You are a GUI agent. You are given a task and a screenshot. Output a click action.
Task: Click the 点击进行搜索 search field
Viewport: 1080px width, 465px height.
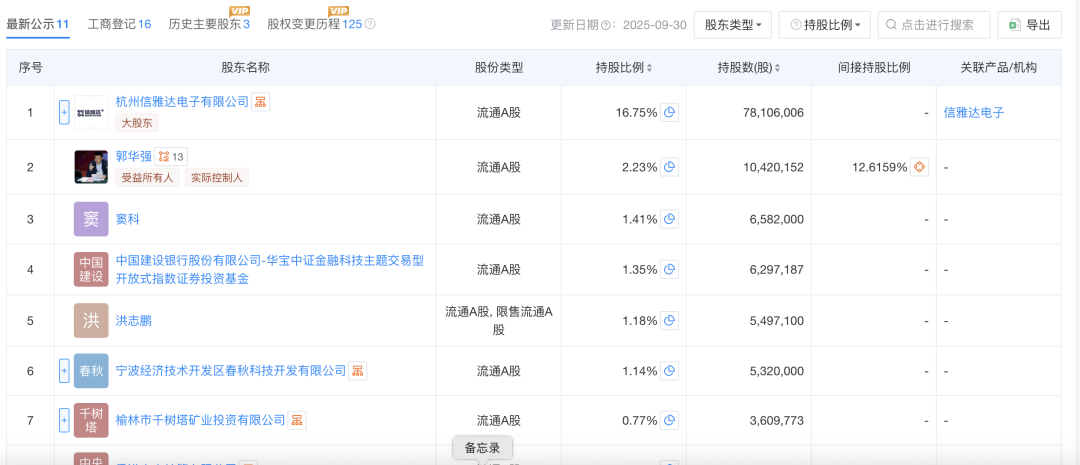[x=934, y=25]
